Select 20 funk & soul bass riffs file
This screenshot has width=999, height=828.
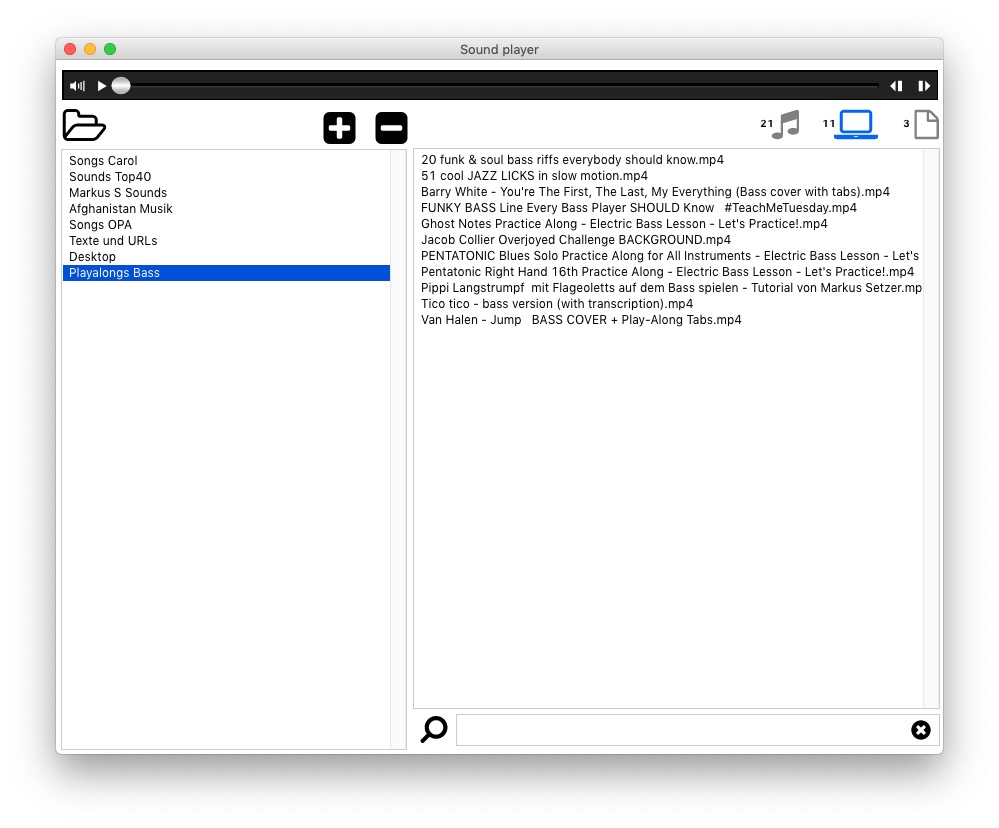tap(668, 160)
